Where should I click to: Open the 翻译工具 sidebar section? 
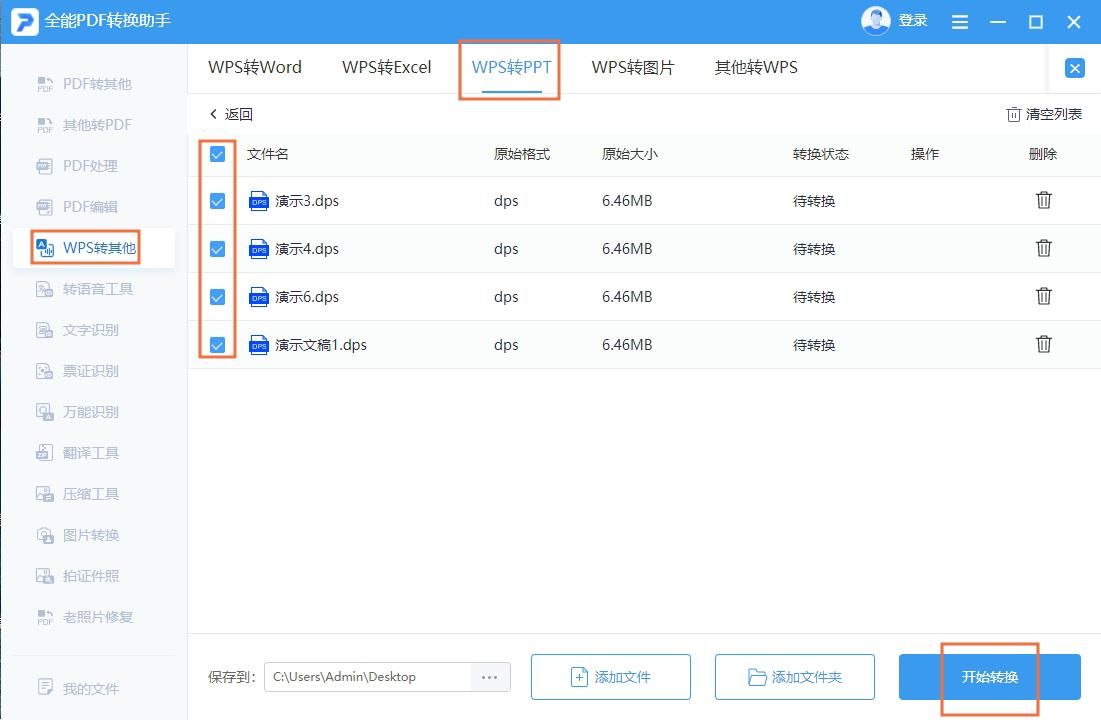[x=77, y=453]
